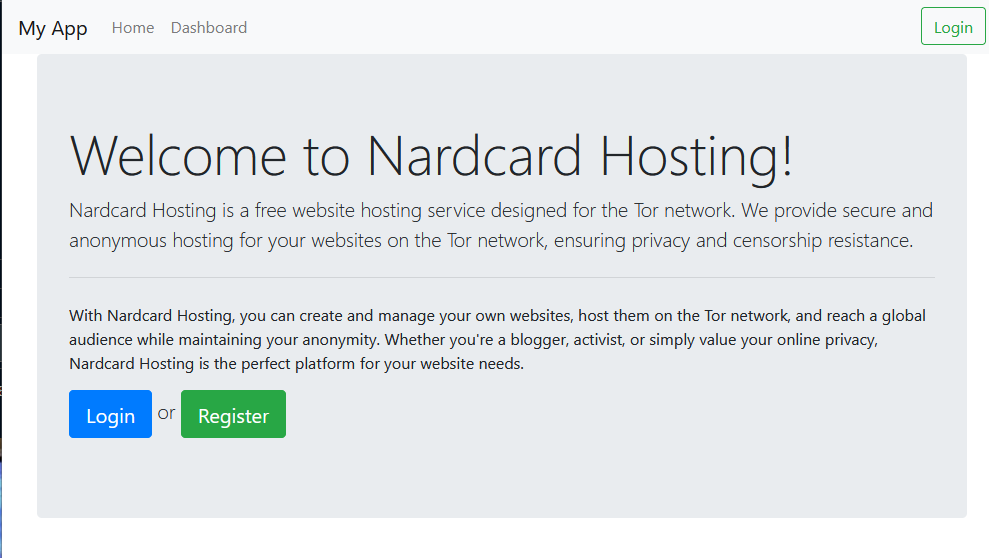Go to the Dashboard nav item
The image size is (989, 558).
click(x=209, y=28)
